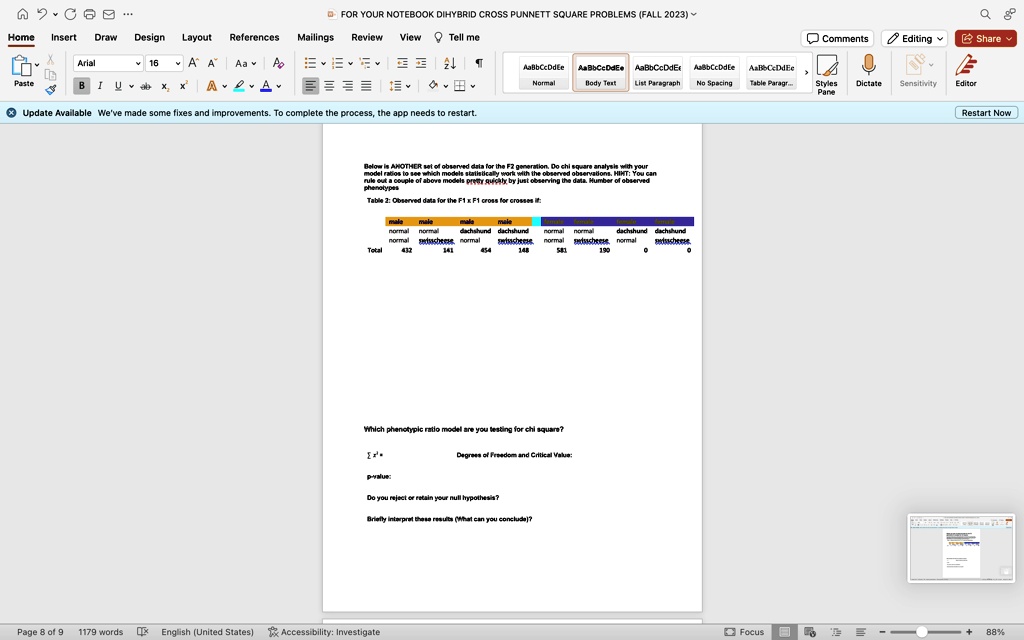Start Dictate

pos(869,70)
